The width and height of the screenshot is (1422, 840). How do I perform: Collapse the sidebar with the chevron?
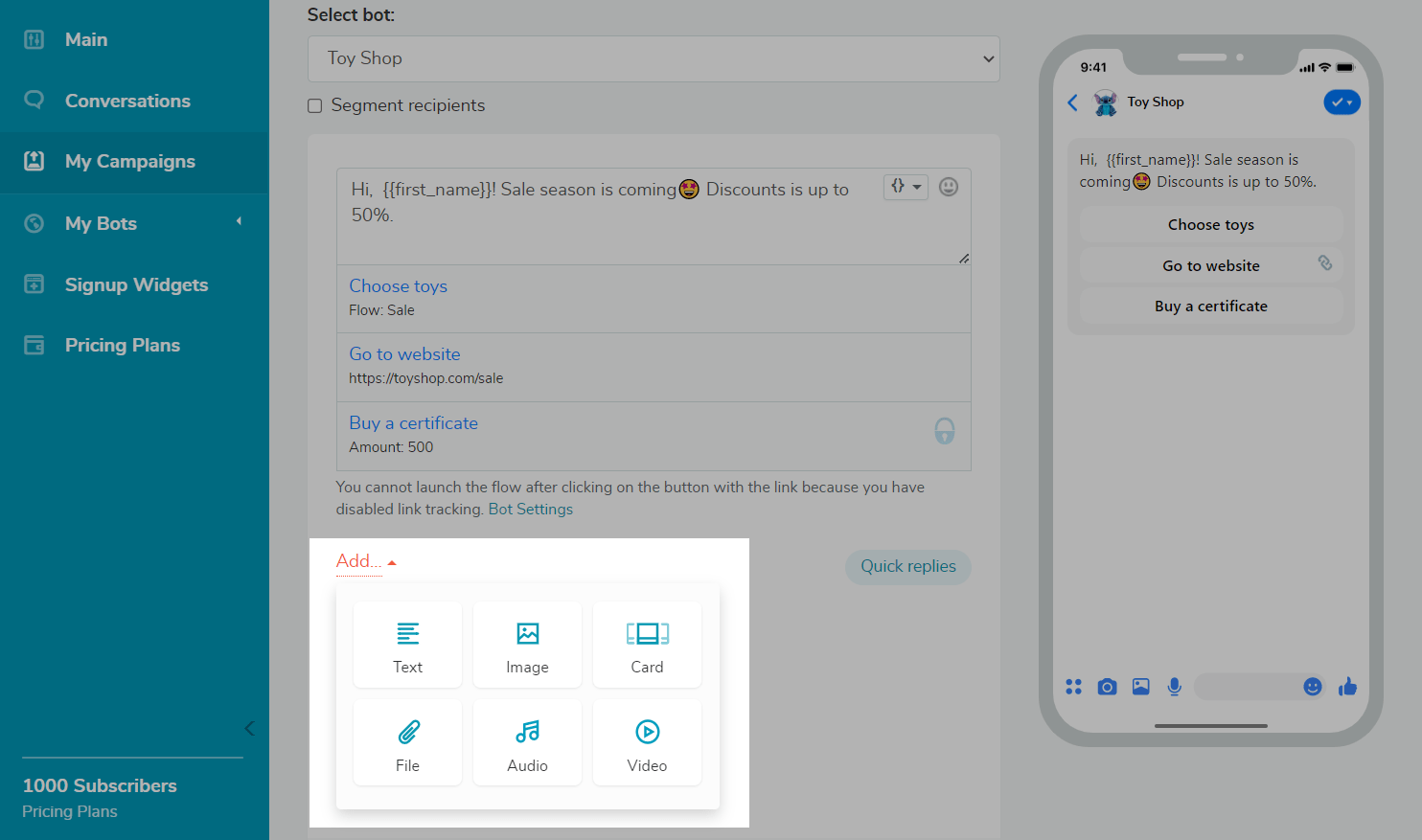pos(249,729)
